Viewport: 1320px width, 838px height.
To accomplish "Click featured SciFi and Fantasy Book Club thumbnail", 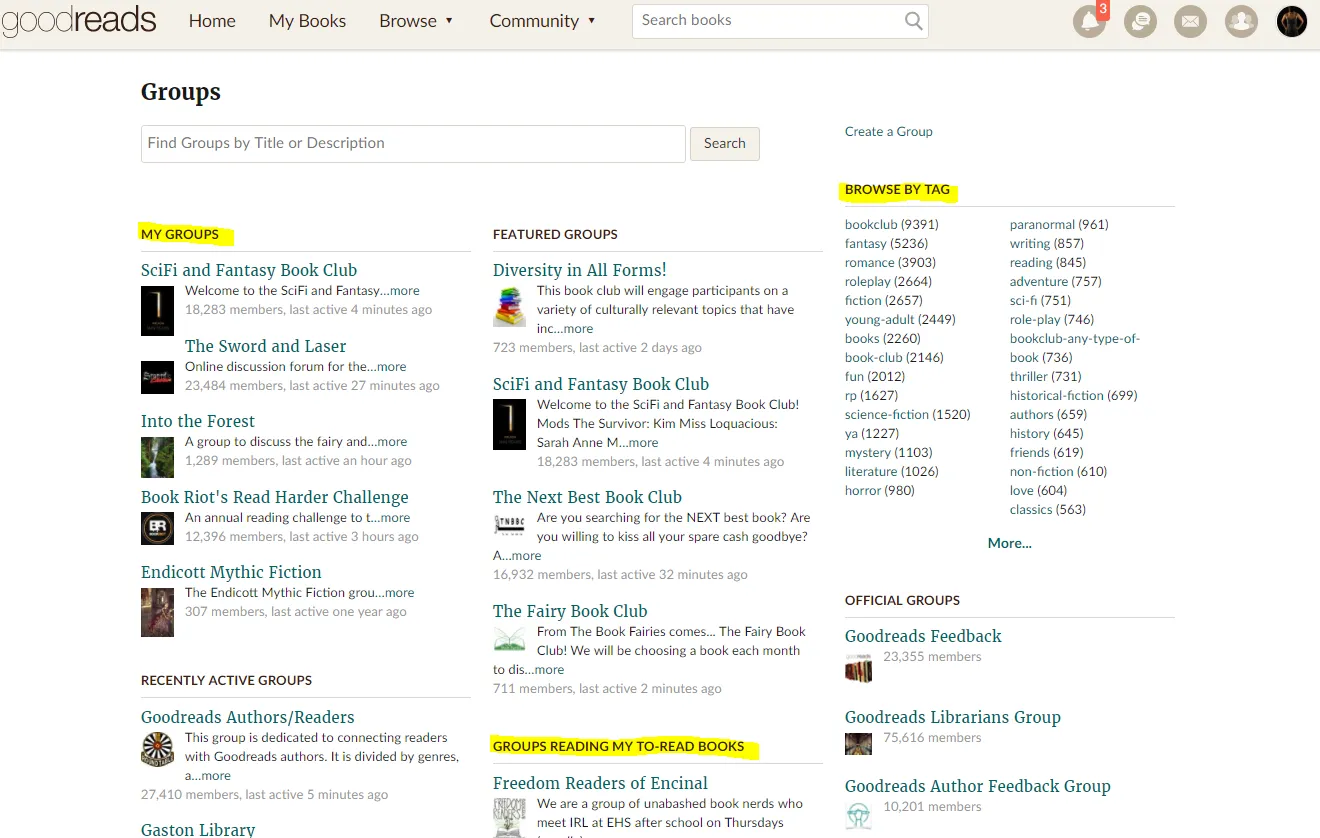I will (509, 424).
